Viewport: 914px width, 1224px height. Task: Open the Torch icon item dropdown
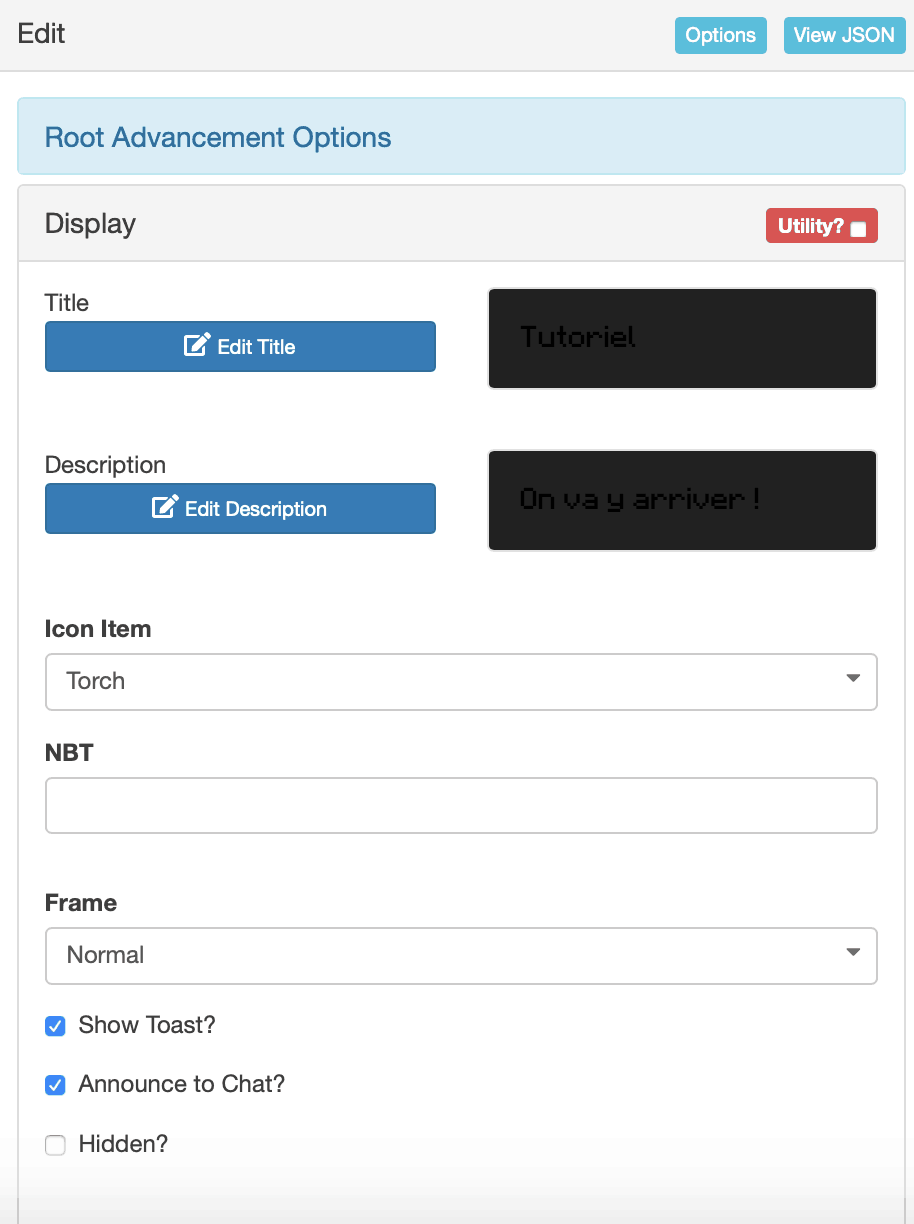pos(461,682)
